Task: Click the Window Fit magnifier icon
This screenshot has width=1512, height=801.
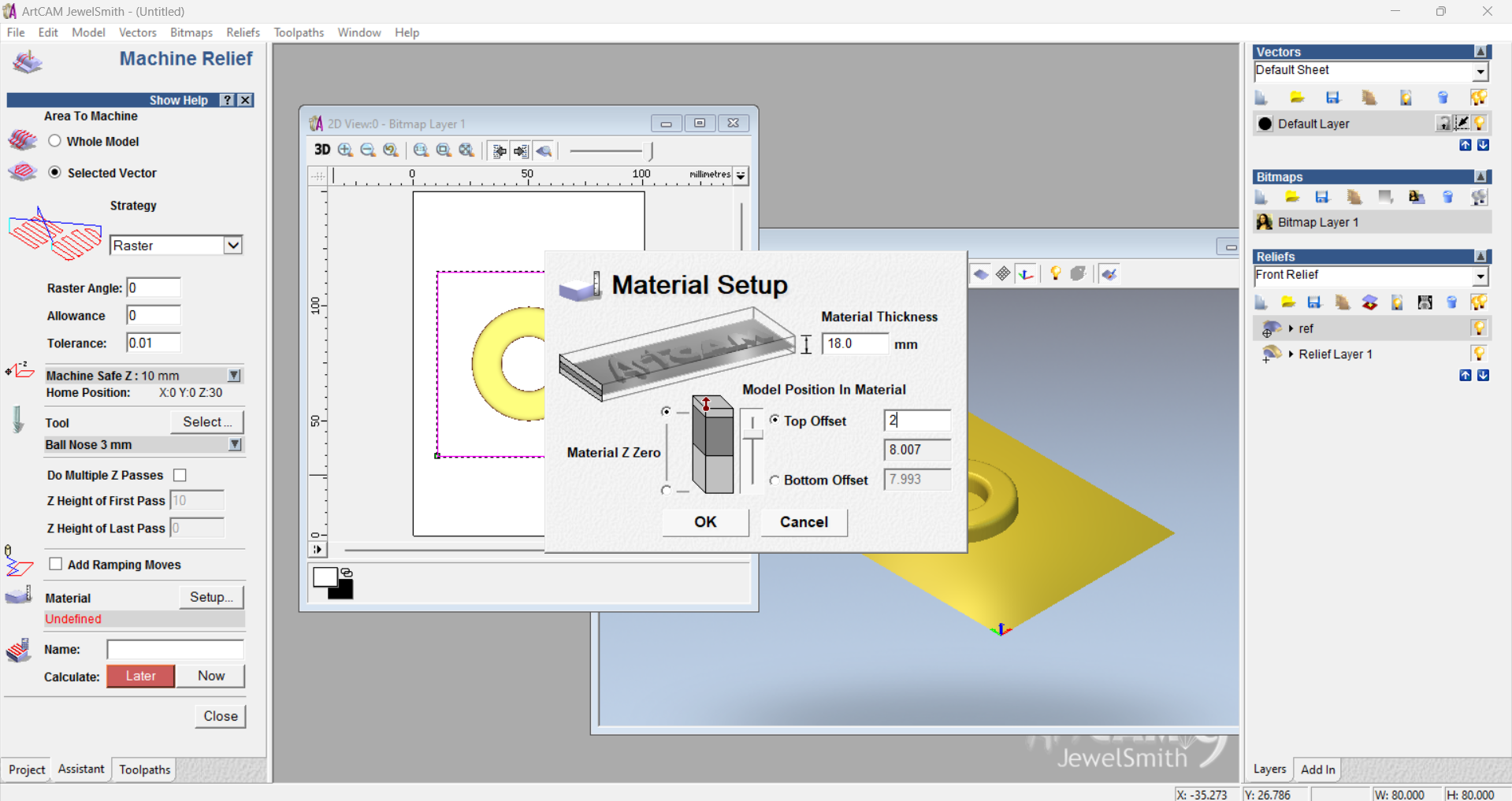Action: [466, 150]
